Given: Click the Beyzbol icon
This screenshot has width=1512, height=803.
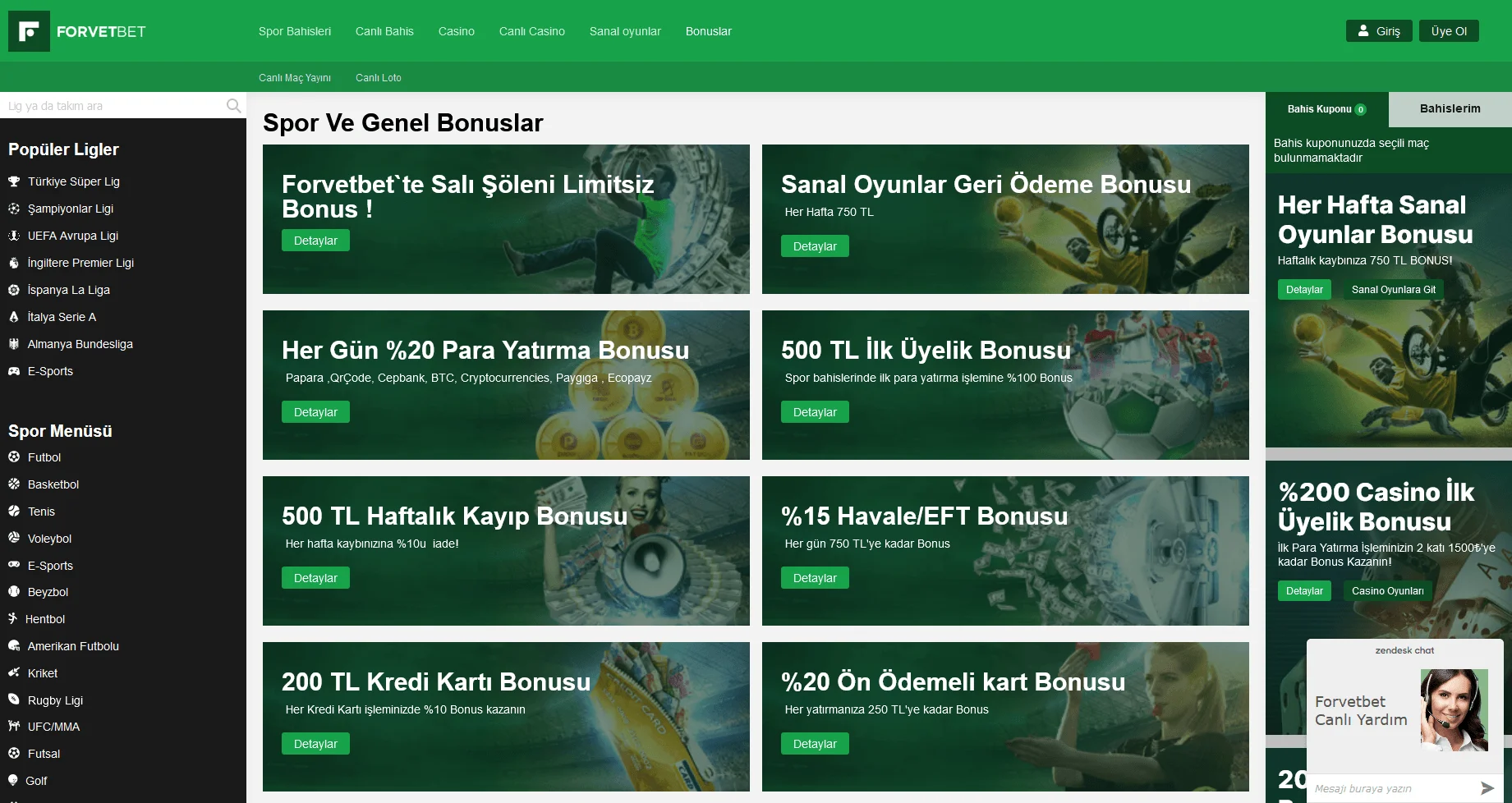Looking at the screenshot, I should tap(14, 591).
